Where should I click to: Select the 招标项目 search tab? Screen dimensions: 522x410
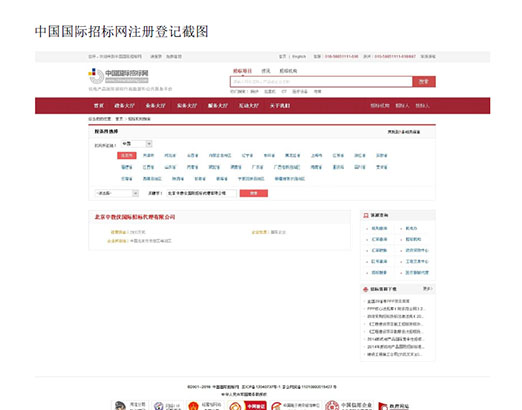click(x=242, y=71)
